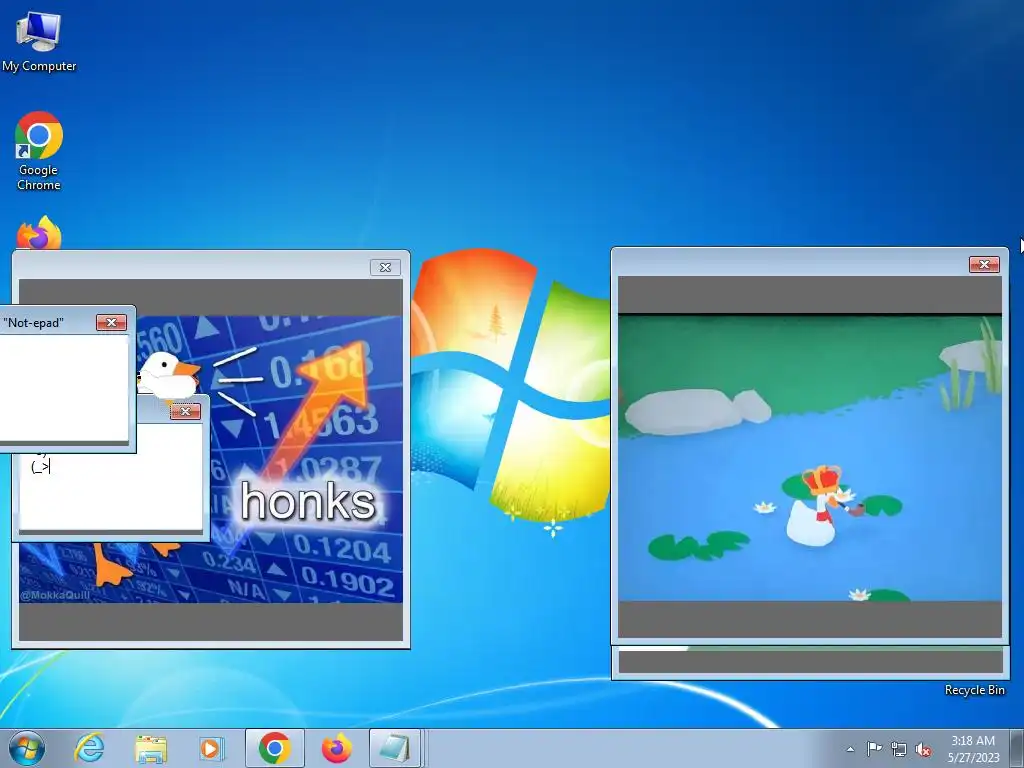
Task: Close the honks meme image window
Action: click(x=385, y=267)
